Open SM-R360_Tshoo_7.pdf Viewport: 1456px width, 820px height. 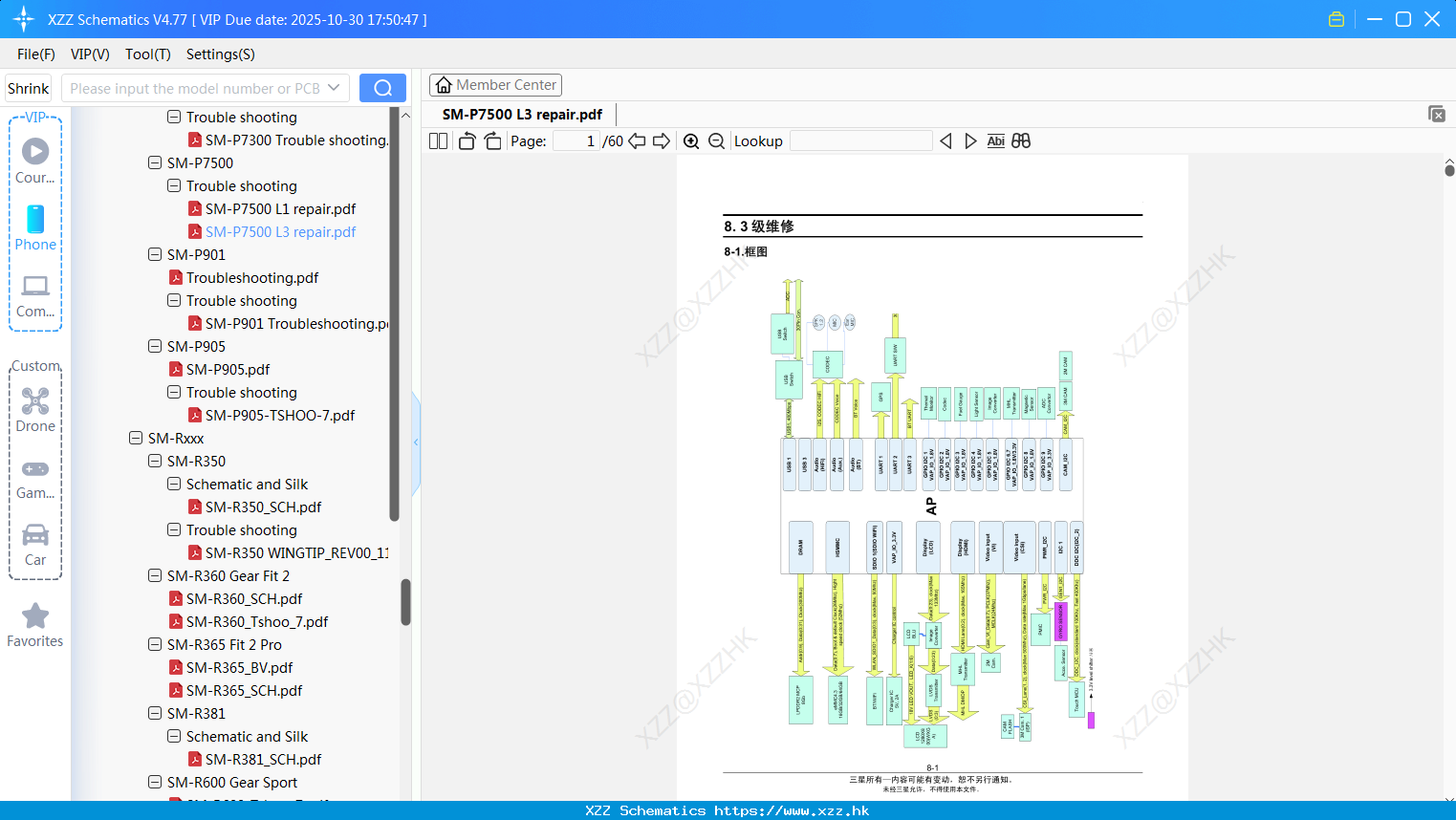tap(256, 621)
